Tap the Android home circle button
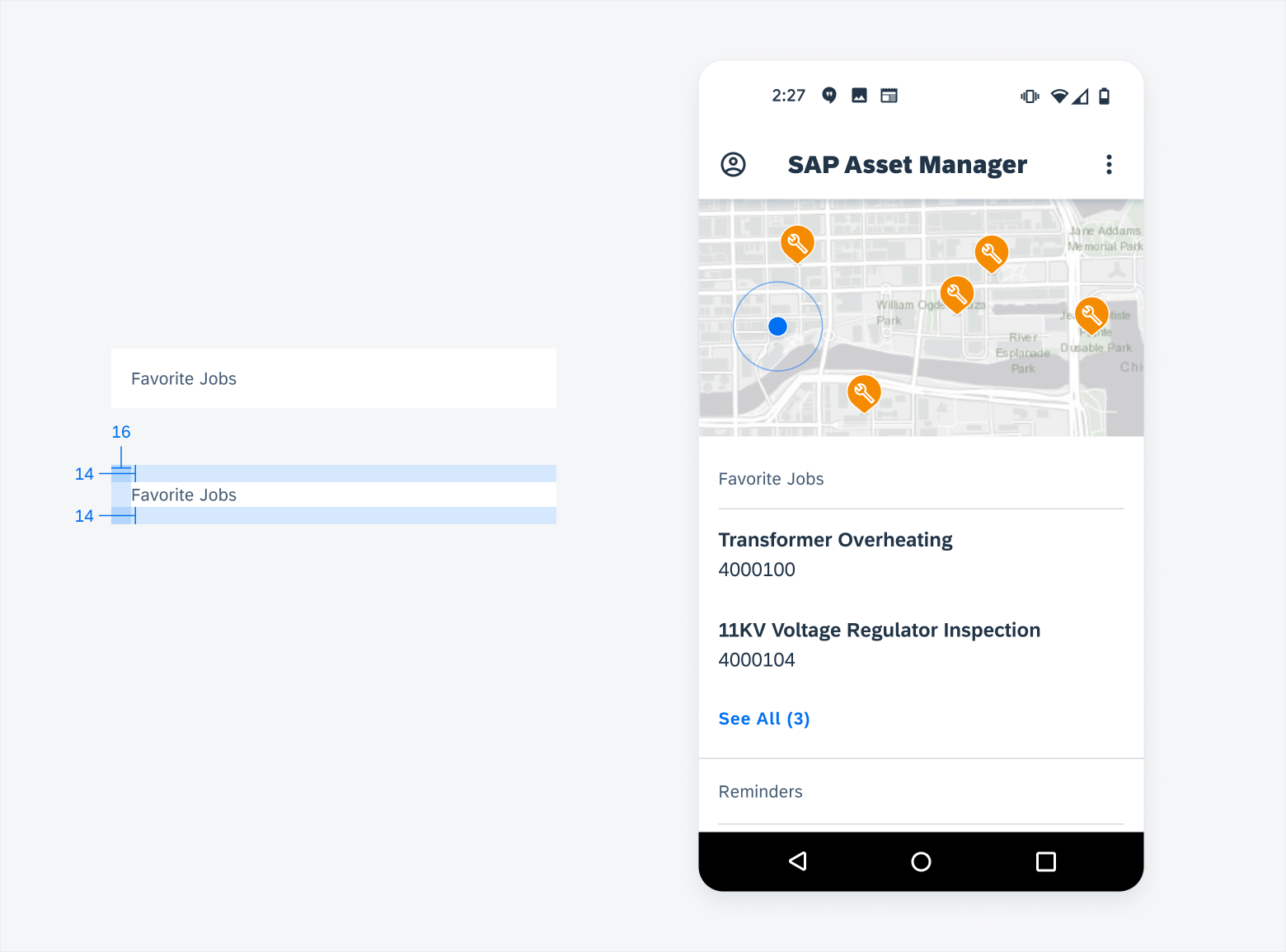The image size is (1286, 952). [921, 861]
